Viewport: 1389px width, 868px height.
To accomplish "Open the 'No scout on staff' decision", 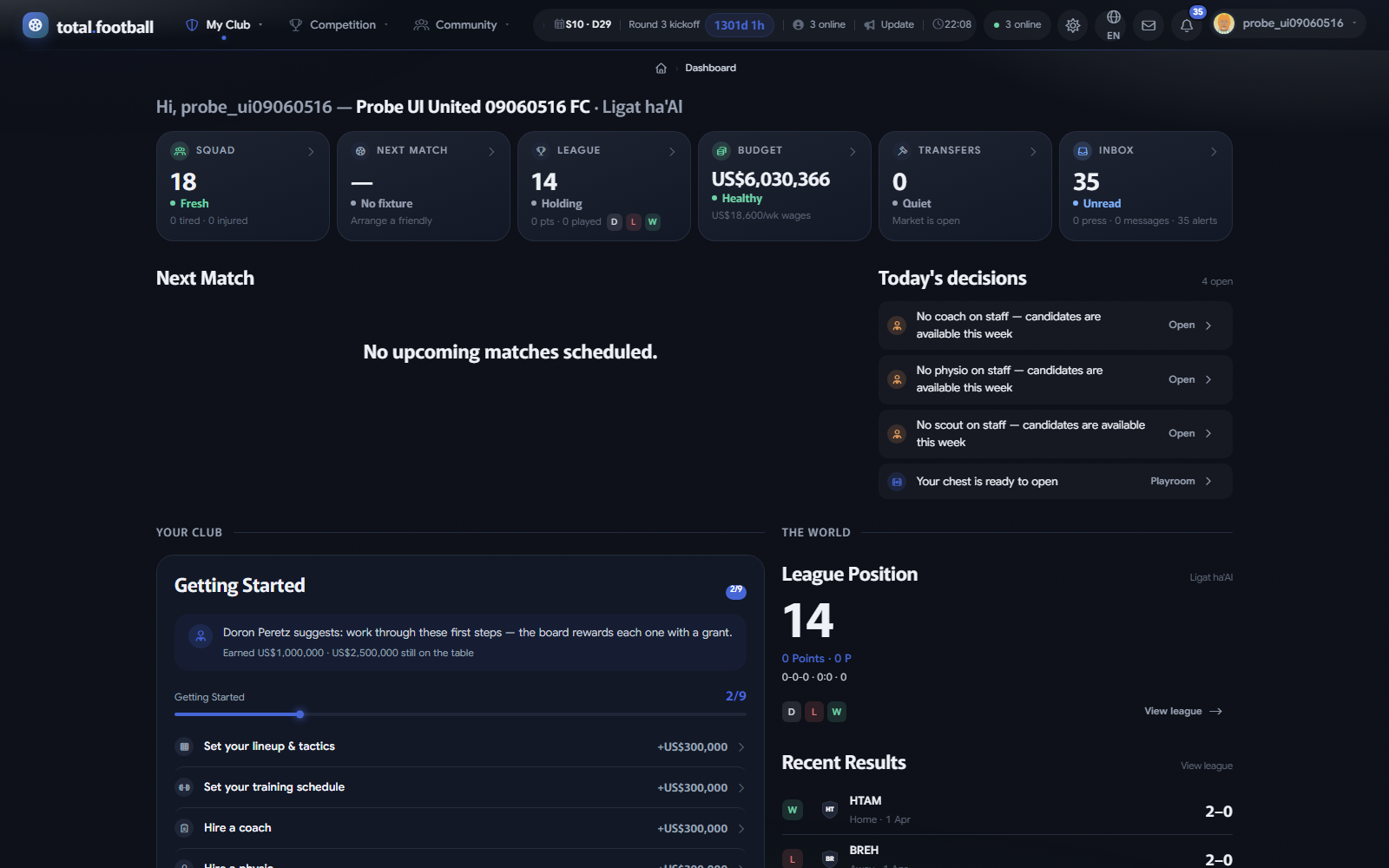I will [1055, 434].
